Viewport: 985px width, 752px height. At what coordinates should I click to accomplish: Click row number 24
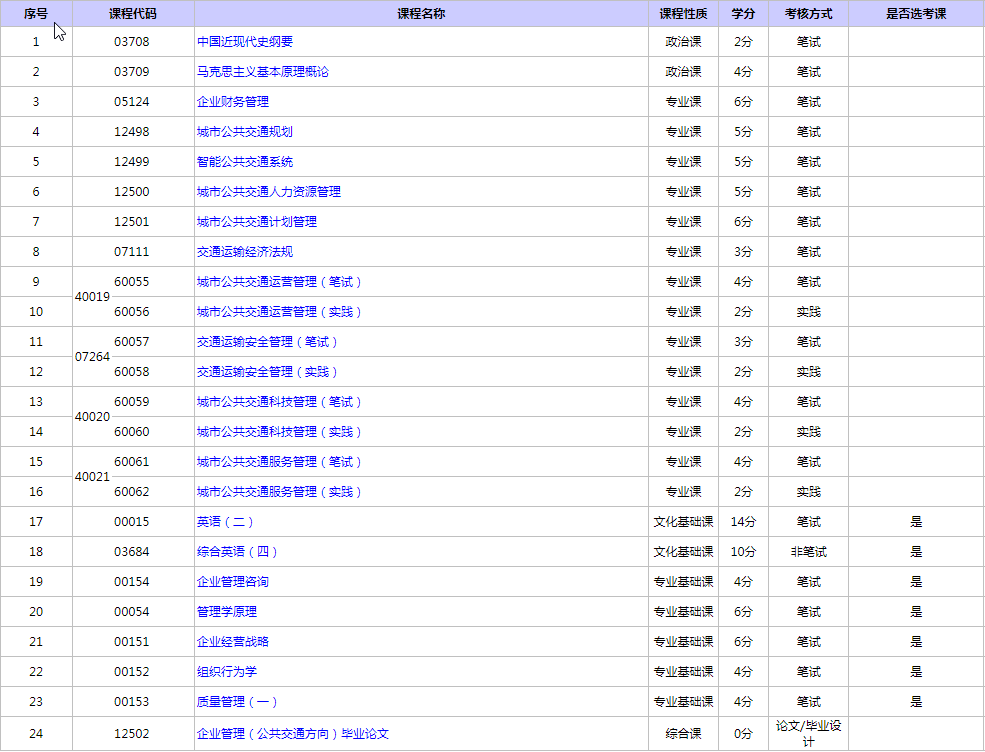pyautogui.click(x=36, y=734)
